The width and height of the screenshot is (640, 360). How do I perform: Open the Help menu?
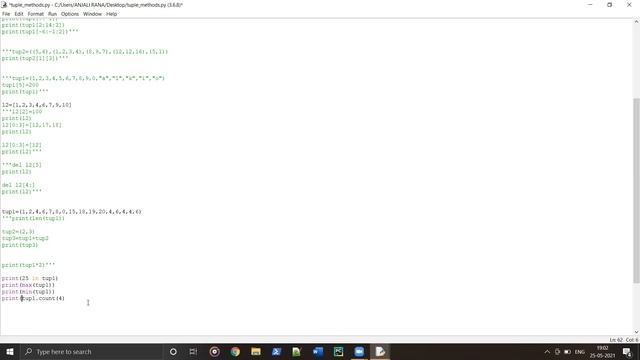click(111, 14)
